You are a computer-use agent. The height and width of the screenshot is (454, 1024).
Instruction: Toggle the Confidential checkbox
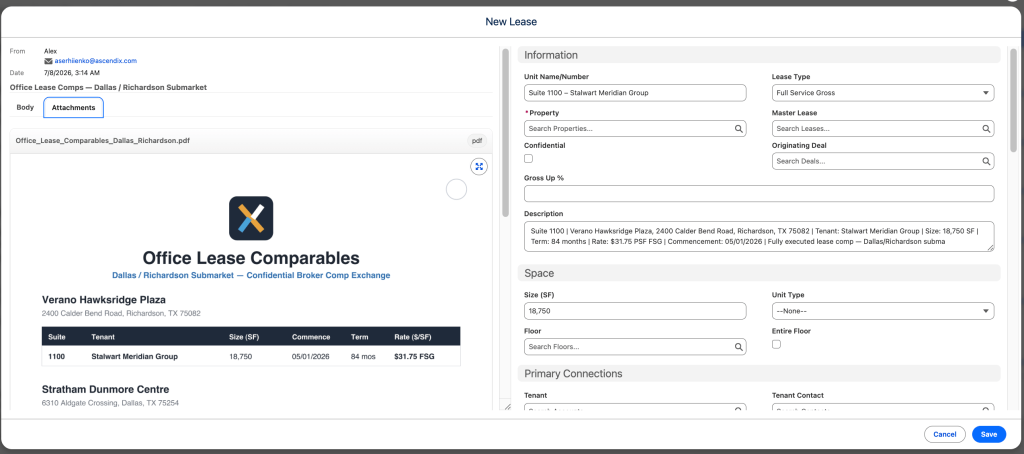528,158
